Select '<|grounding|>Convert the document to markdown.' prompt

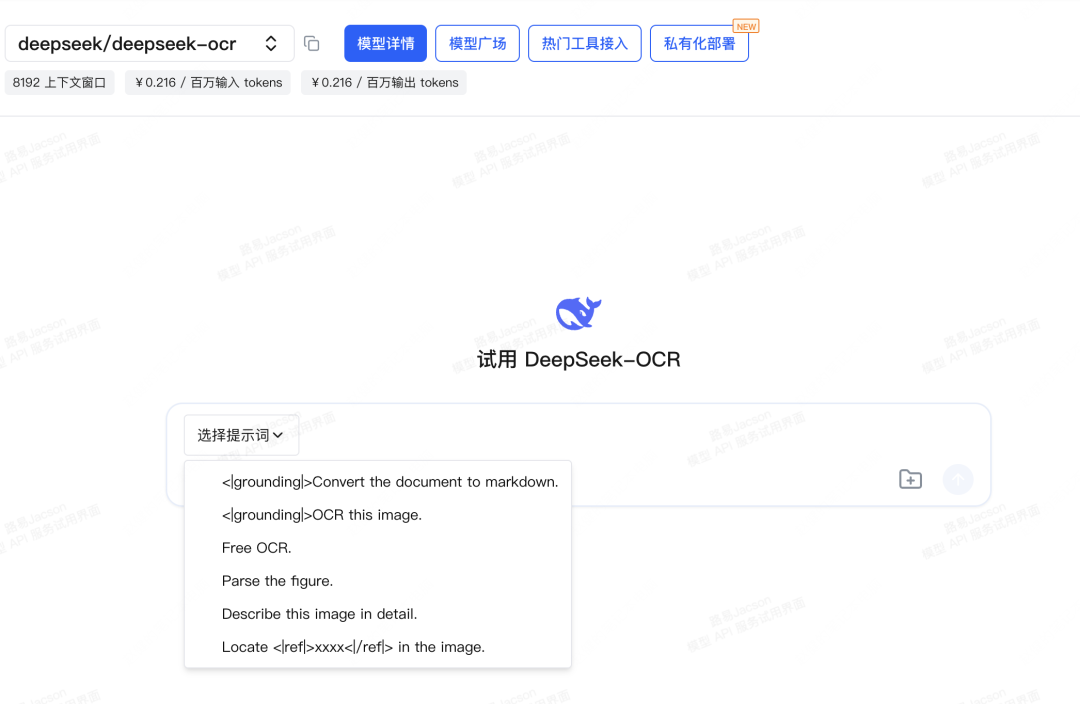click(x=378, y=482)
